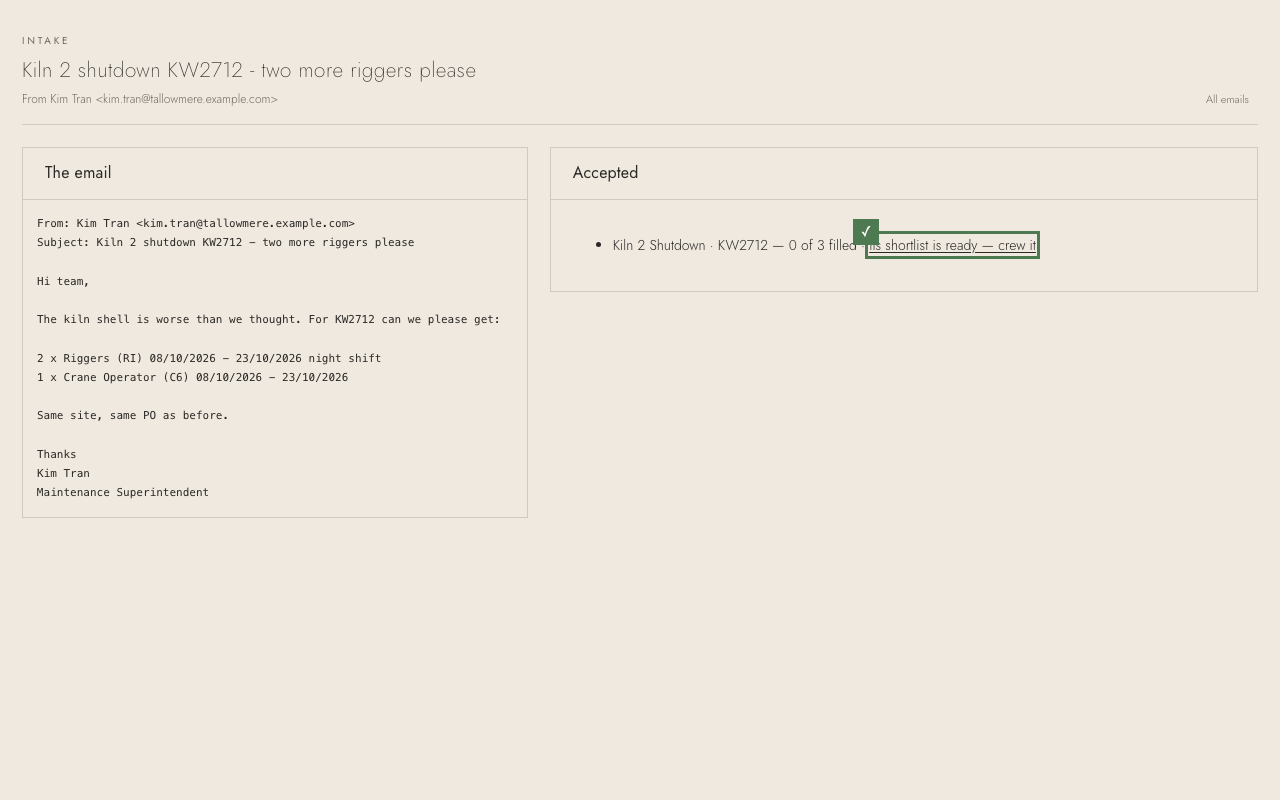Click "Maintenance Superintendent" in the signature
Screen dimensions: 1280x800
[x=123, y=492]
